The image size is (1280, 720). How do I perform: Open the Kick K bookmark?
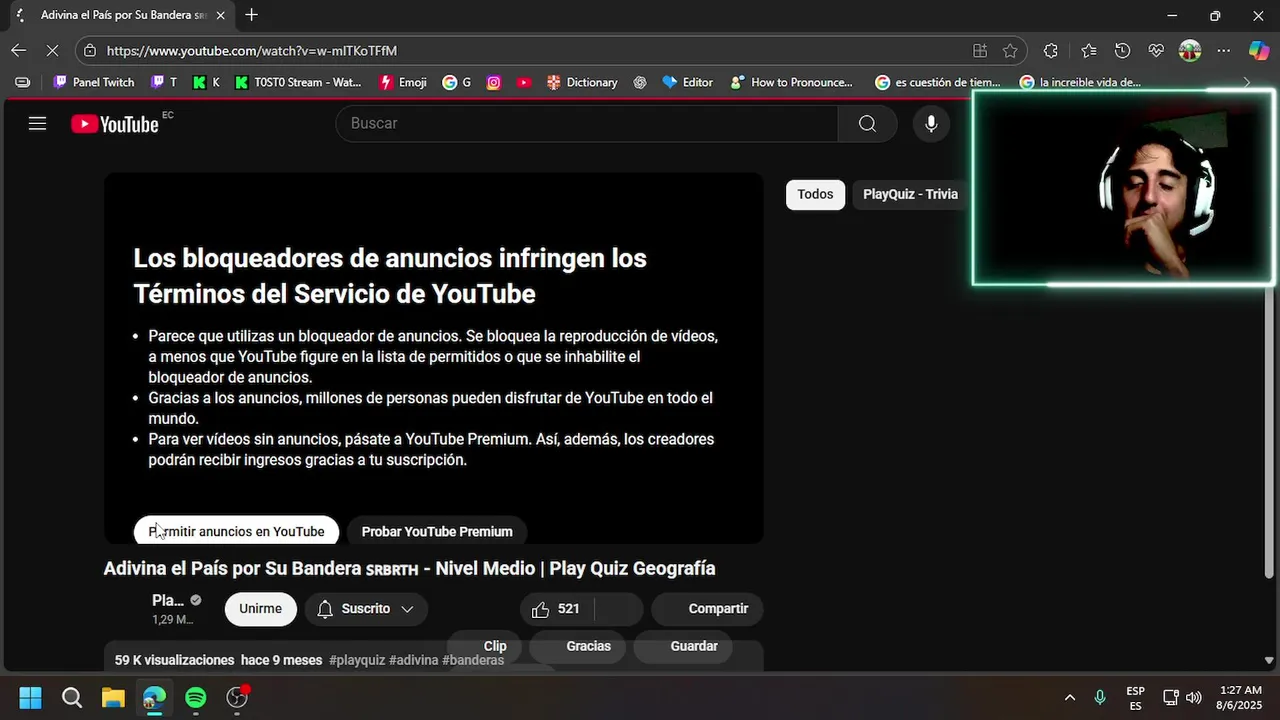tap(206, 82)
